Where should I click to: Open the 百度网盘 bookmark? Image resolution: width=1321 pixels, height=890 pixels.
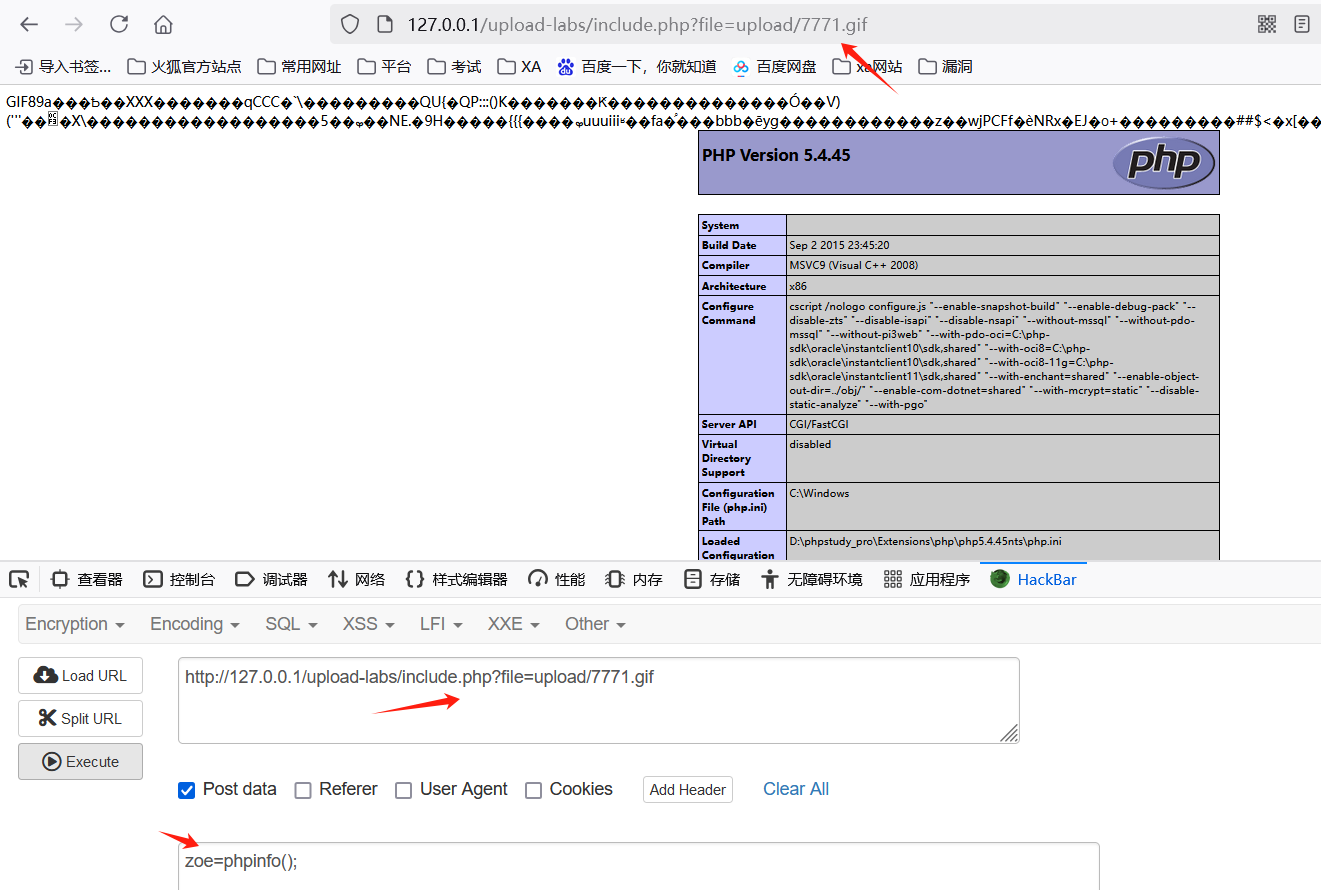pyautogui.click(x=775, y=67)
